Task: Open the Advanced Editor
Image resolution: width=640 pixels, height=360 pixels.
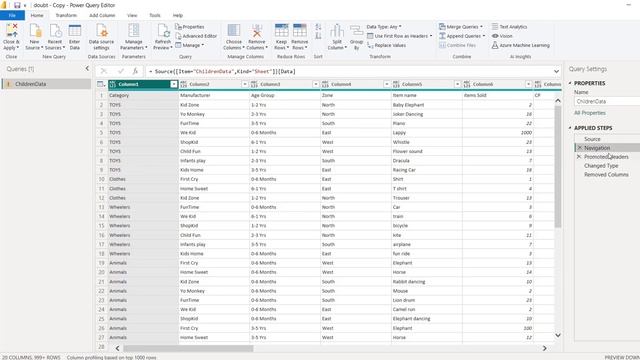Action: (196, 36)
